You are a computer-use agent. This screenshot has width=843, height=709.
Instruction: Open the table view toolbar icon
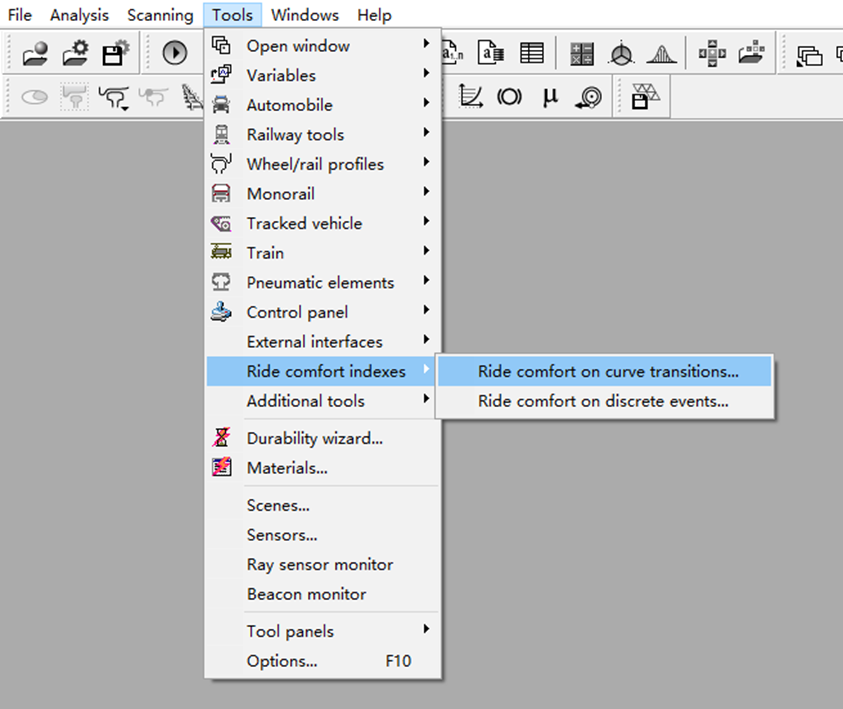click(x=531, y=54)
